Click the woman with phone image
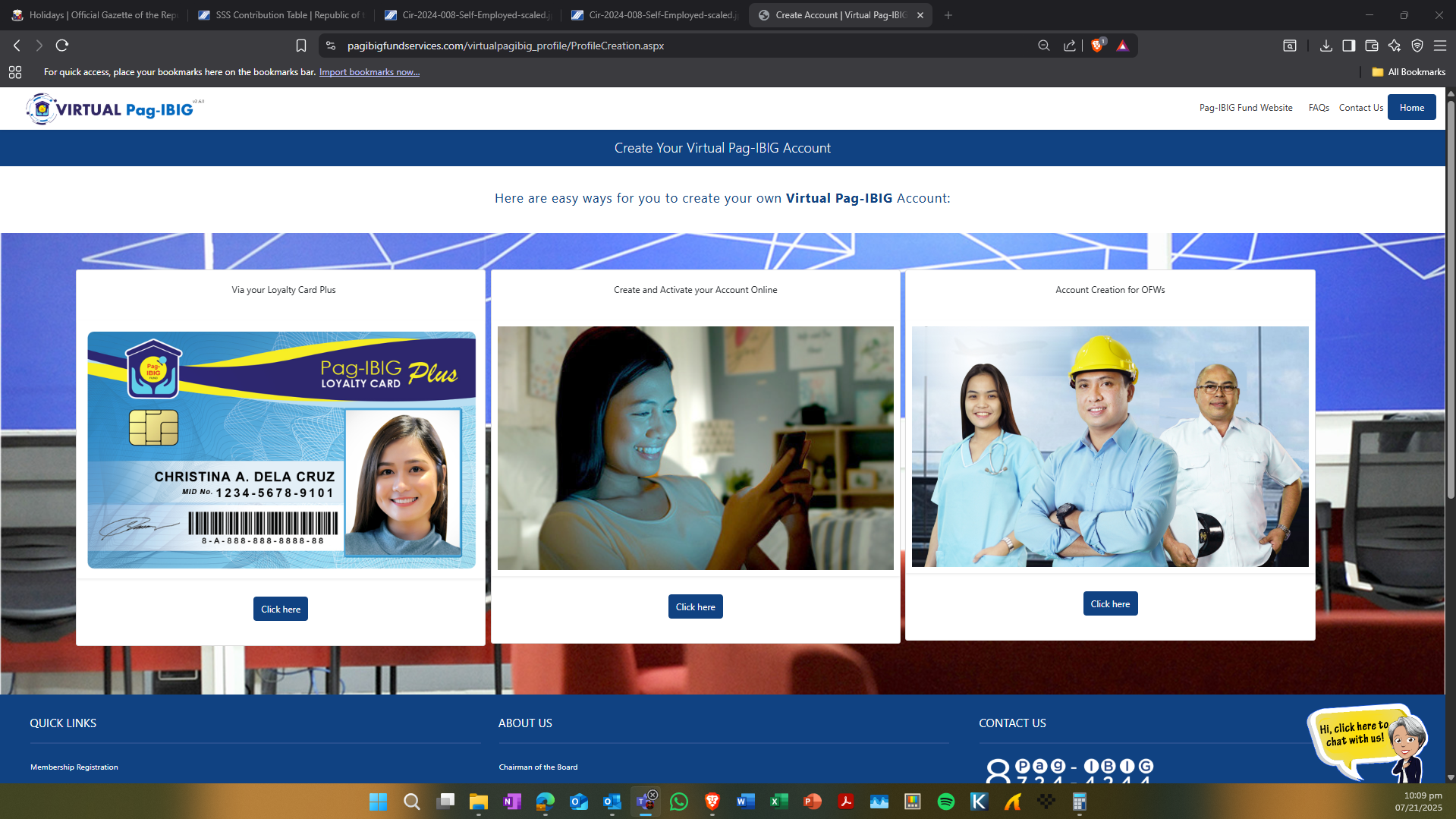 coord(696,448)
